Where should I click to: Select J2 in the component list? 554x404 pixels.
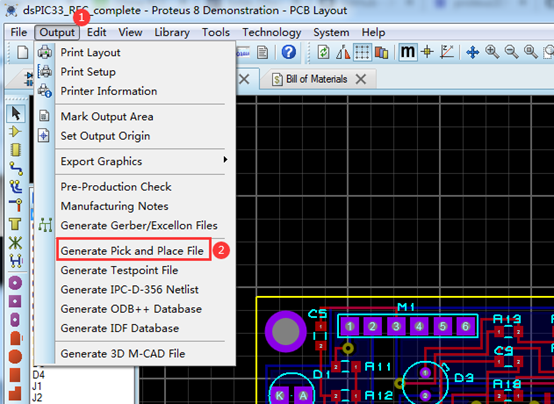[37, 398]
